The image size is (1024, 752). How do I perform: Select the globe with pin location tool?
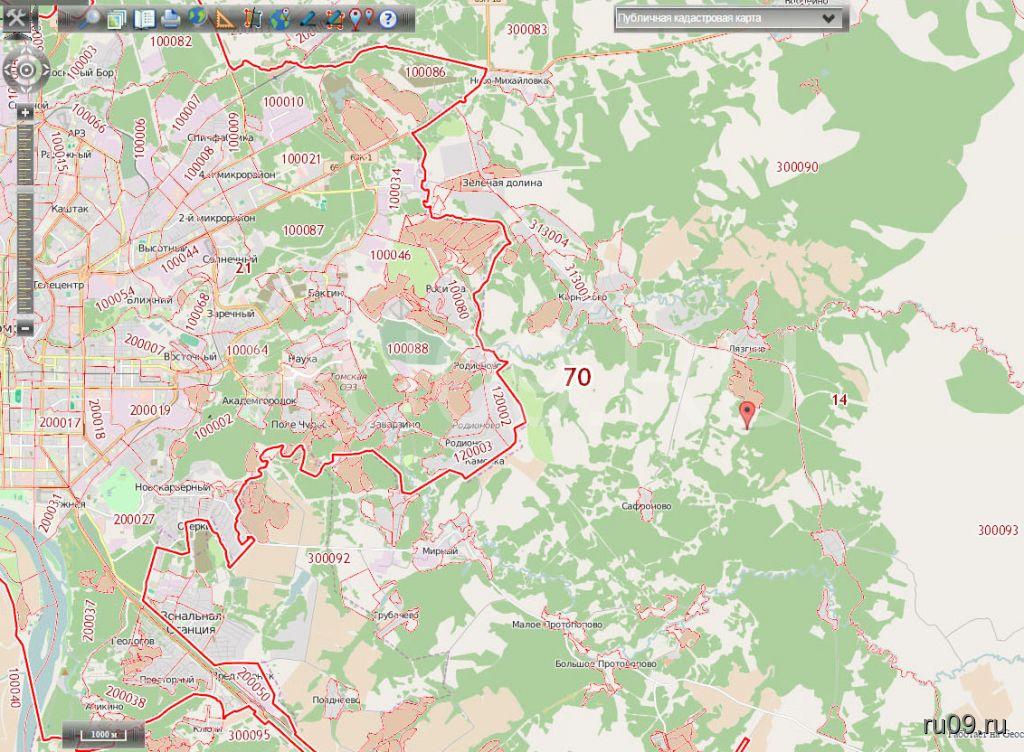[279, 19]
